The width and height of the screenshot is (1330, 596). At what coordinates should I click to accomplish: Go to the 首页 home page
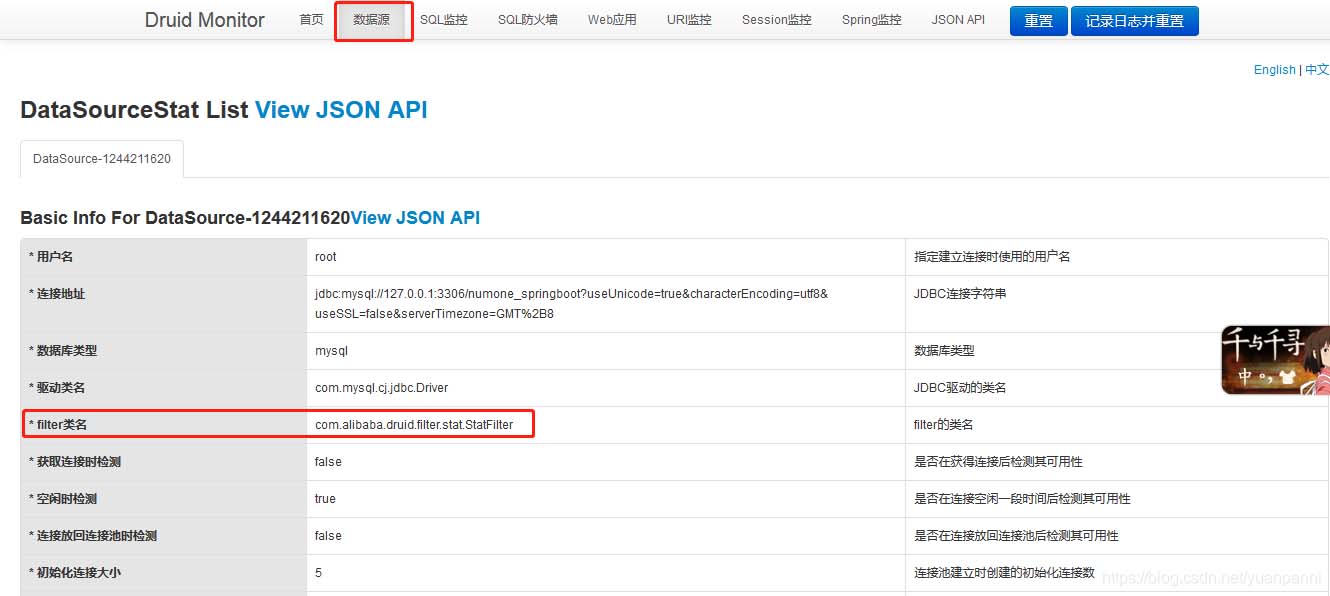click(x=310, y=19)
